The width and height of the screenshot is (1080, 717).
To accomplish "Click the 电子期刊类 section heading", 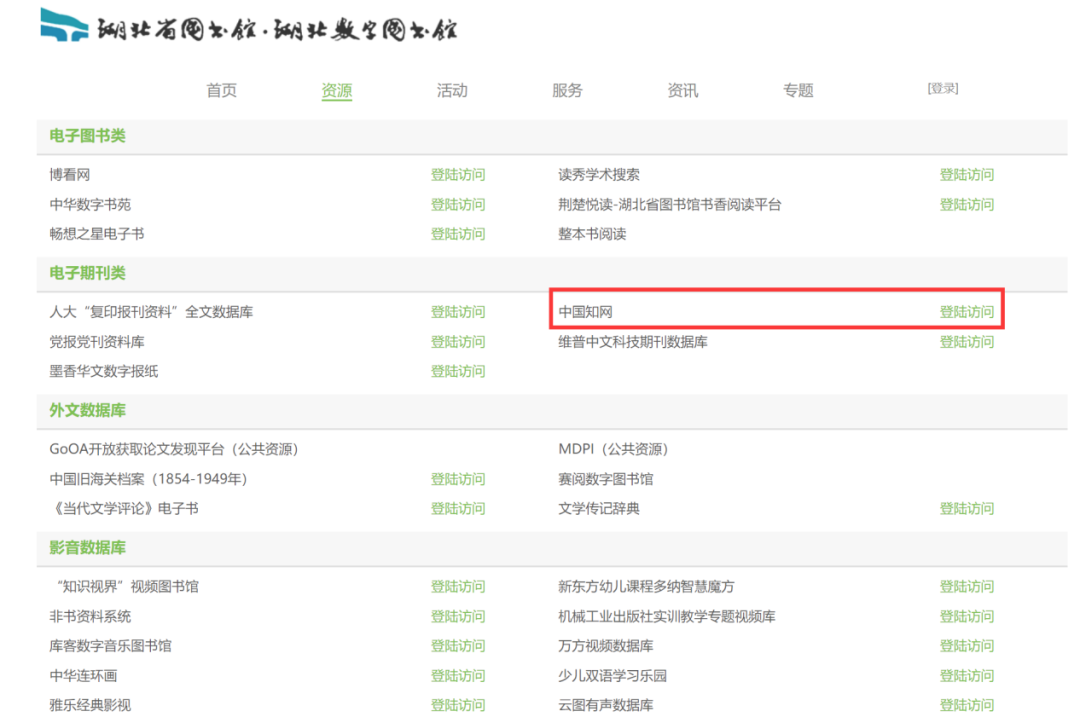I will [x=87, y=273].
